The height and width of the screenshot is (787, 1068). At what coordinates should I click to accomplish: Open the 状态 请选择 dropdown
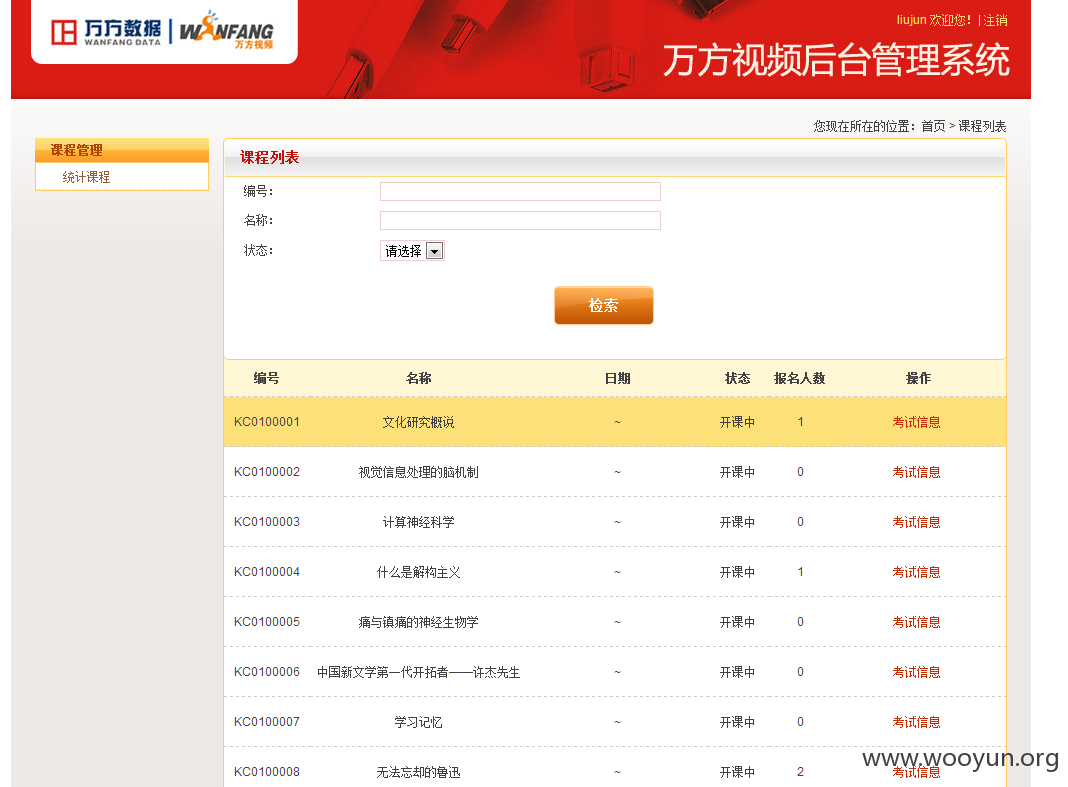412,251
